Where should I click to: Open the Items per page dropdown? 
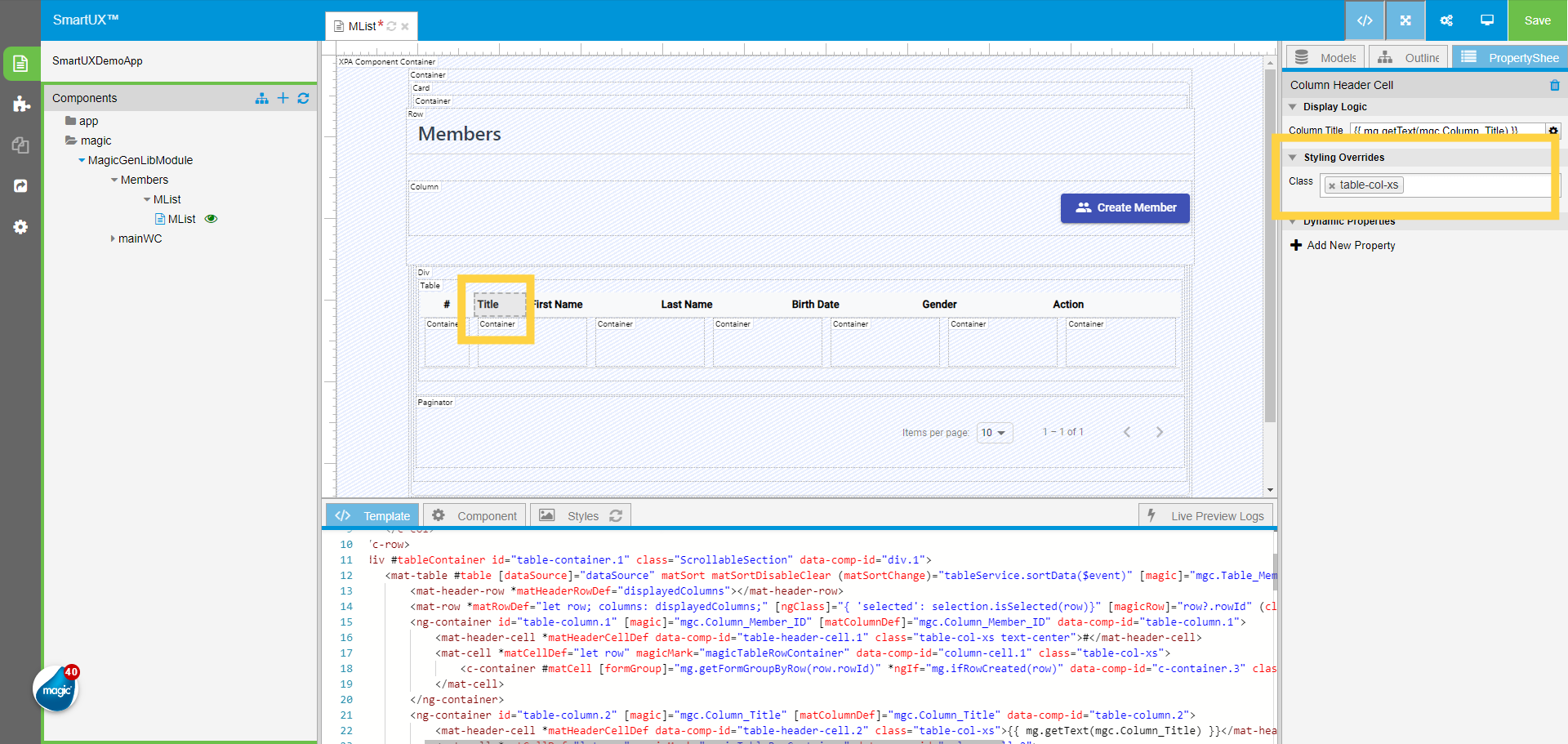click(x=994, y=433)
